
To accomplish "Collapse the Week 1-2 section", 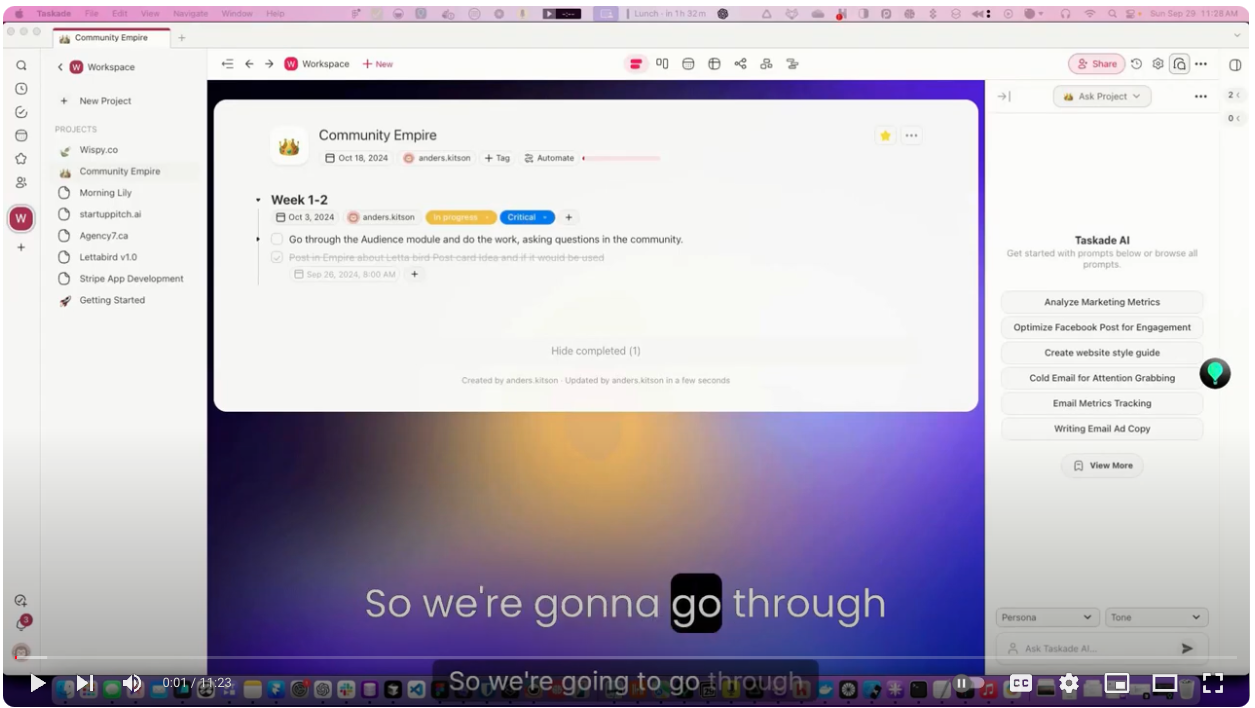I will click(258, 200).
